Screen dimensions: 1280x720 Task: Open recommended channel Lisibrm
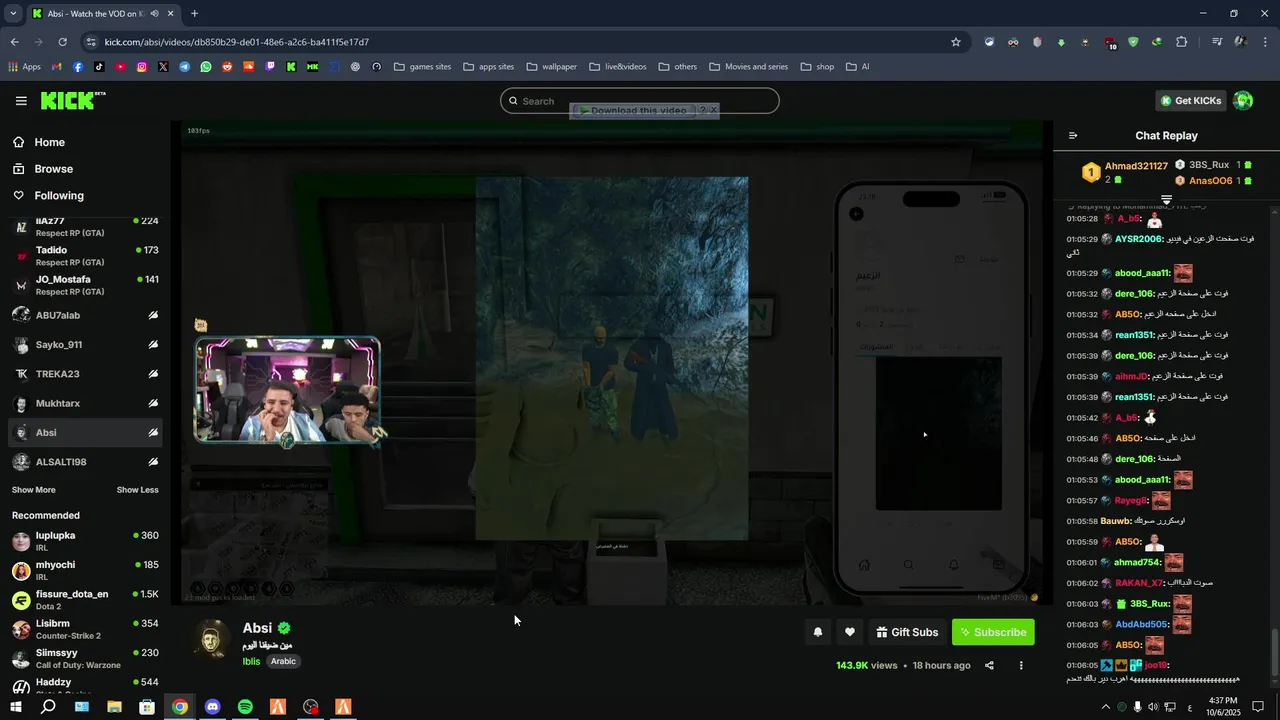point(84,629)
